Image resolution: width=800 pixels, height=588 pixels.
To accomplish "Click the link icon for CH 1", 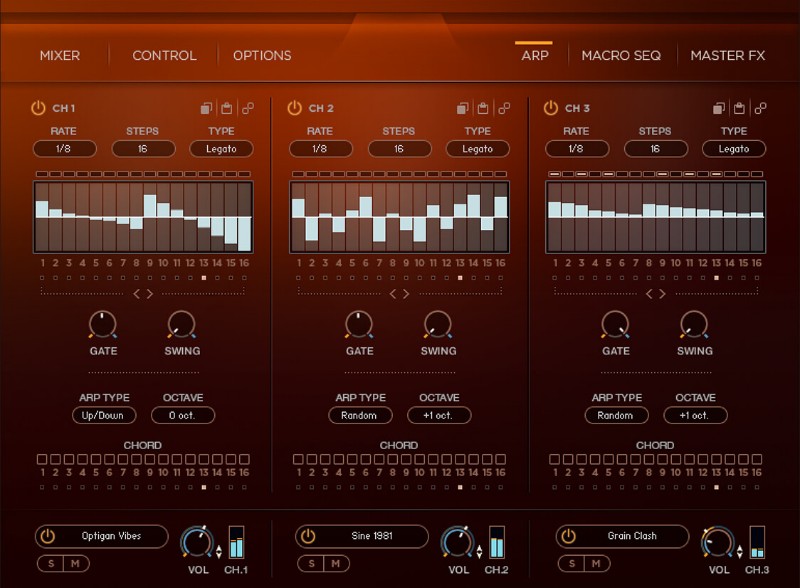I will 248,107.
